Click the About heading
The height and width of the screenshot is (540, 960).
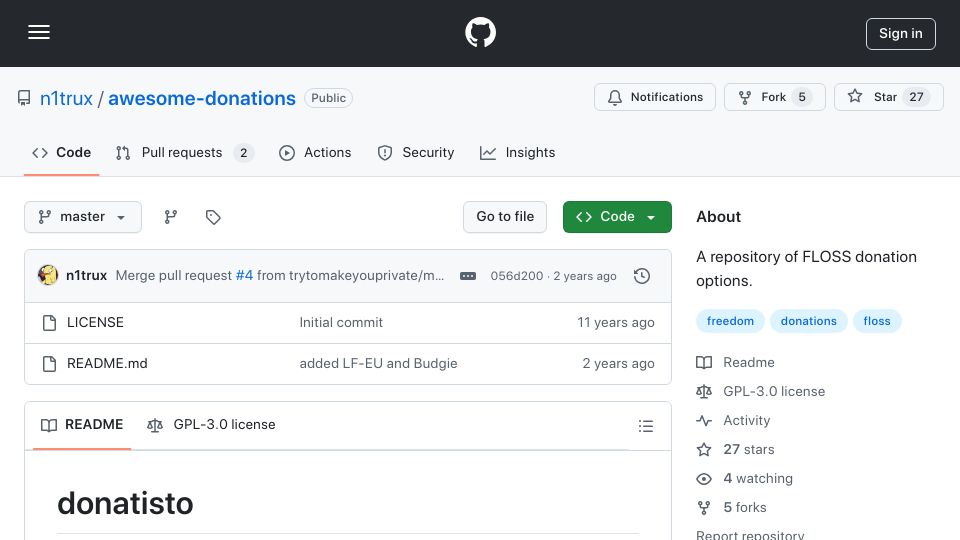pos(718,217)
